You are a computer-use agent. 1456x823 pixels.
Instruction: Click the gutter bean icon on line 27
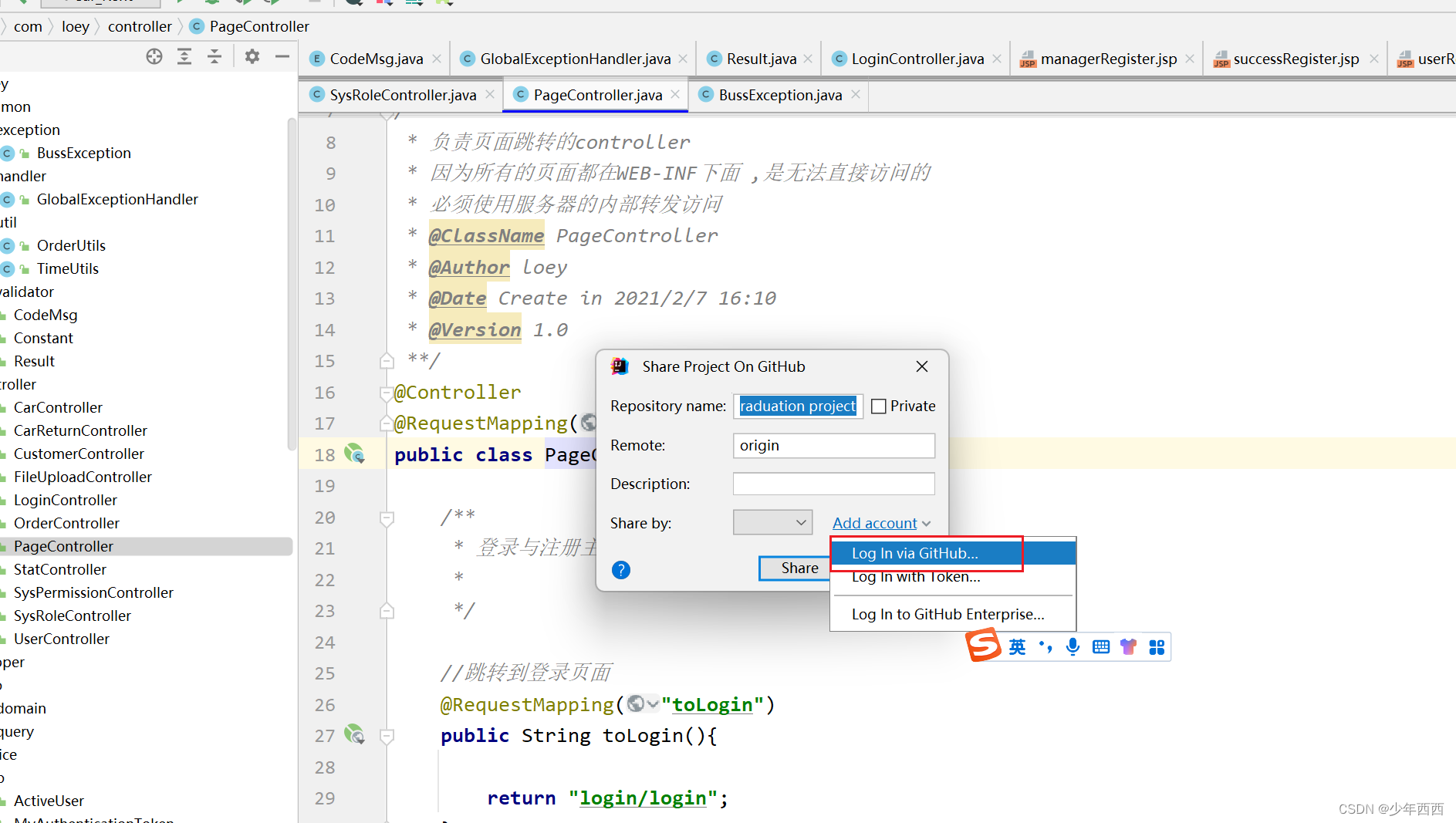[354, 734]
